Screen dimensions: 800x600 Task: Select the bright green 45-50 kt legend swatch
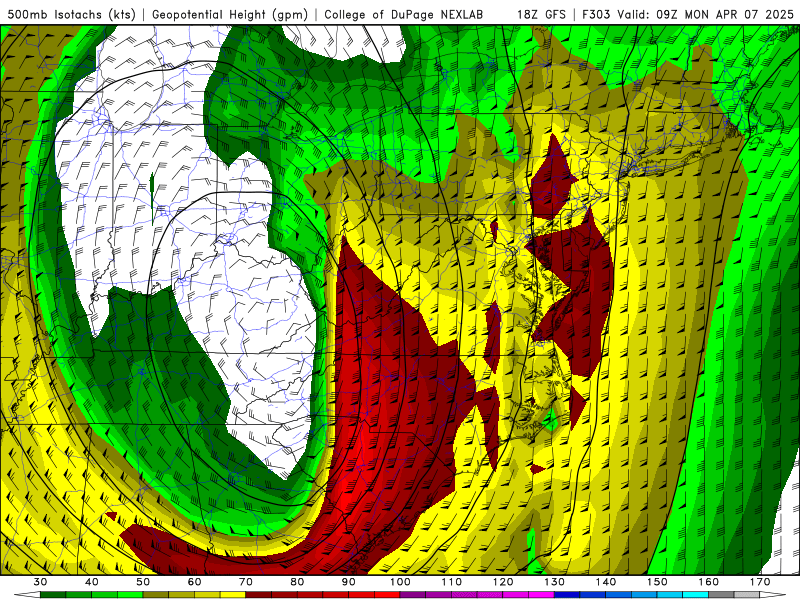(130, 595)
